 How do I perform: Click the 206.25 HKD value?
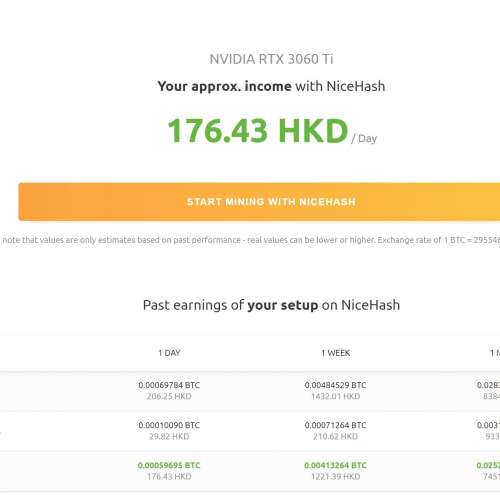pos(169,396)
